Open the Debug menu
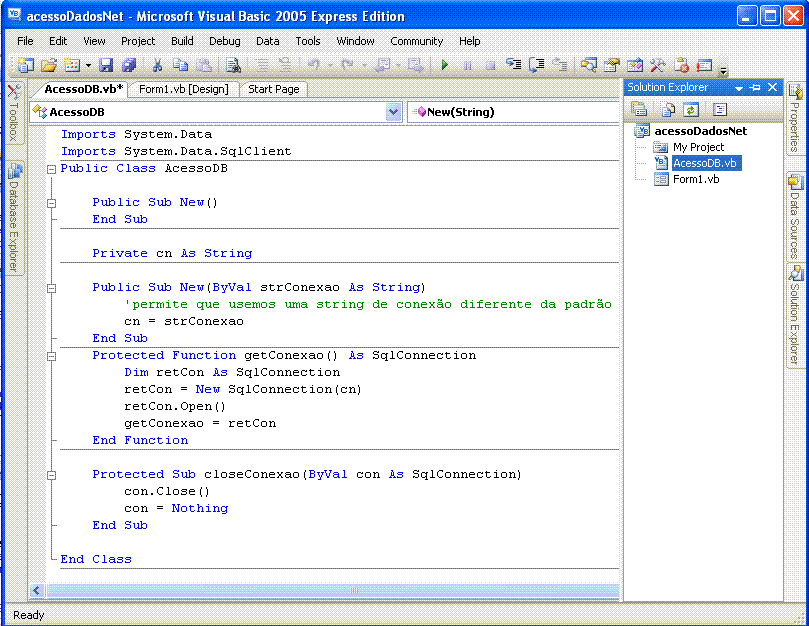The image size is (809, 626). pos(224,41)
